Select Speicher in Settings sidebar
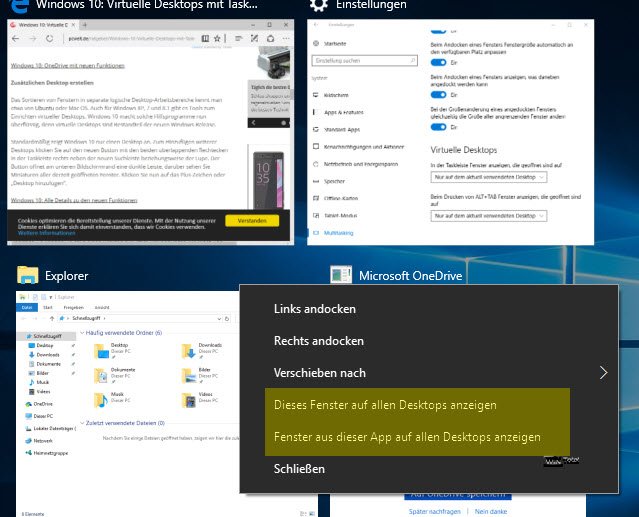This screenshot has width=639, height=517. pyautogui.click(x=334, y=181)
